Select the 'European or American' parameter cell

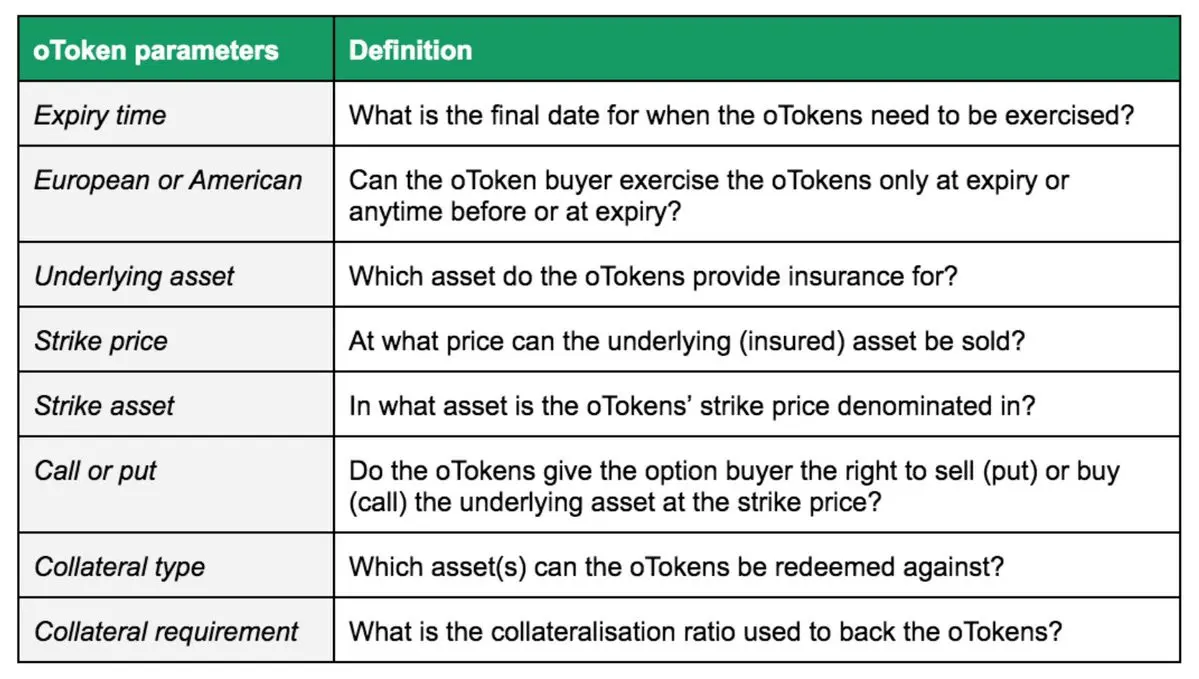click(176, 194)
